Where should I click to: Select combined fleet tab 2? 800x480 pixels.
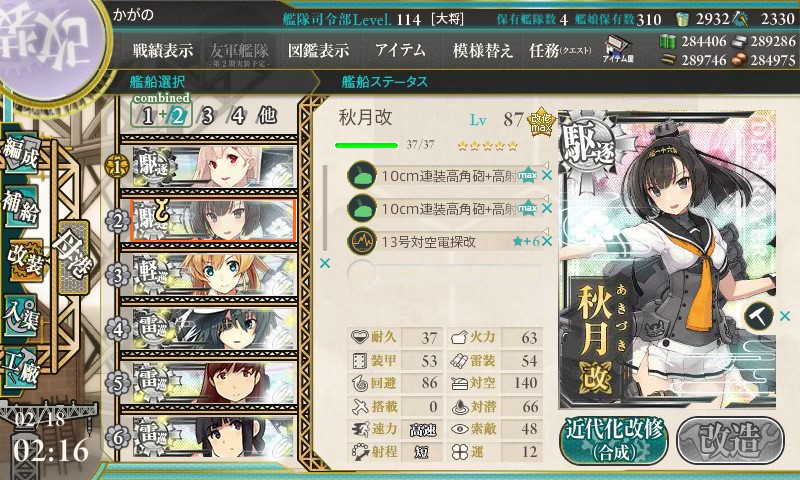(178, 116)
